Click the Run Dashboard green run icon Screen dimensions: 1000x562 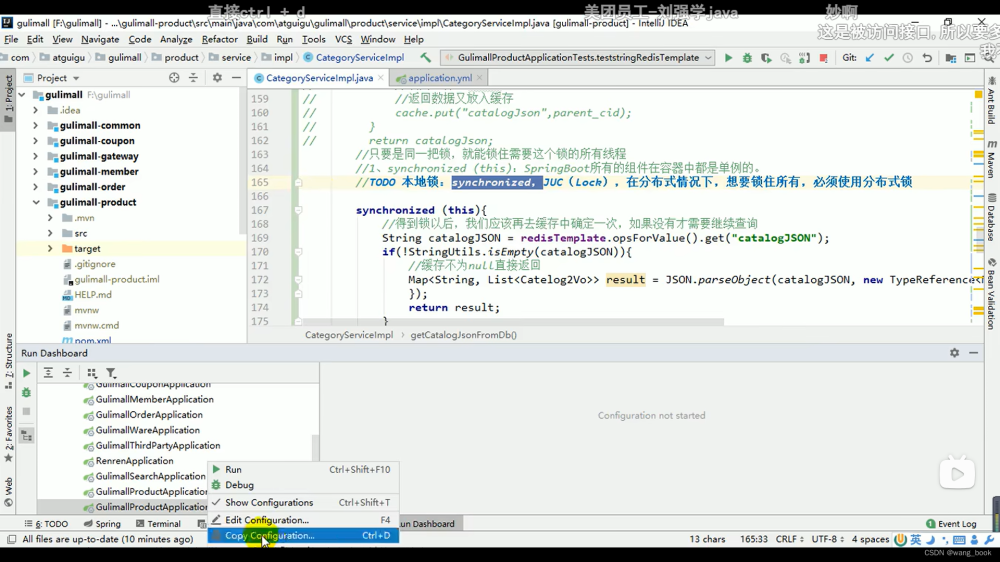pos(26,373)
